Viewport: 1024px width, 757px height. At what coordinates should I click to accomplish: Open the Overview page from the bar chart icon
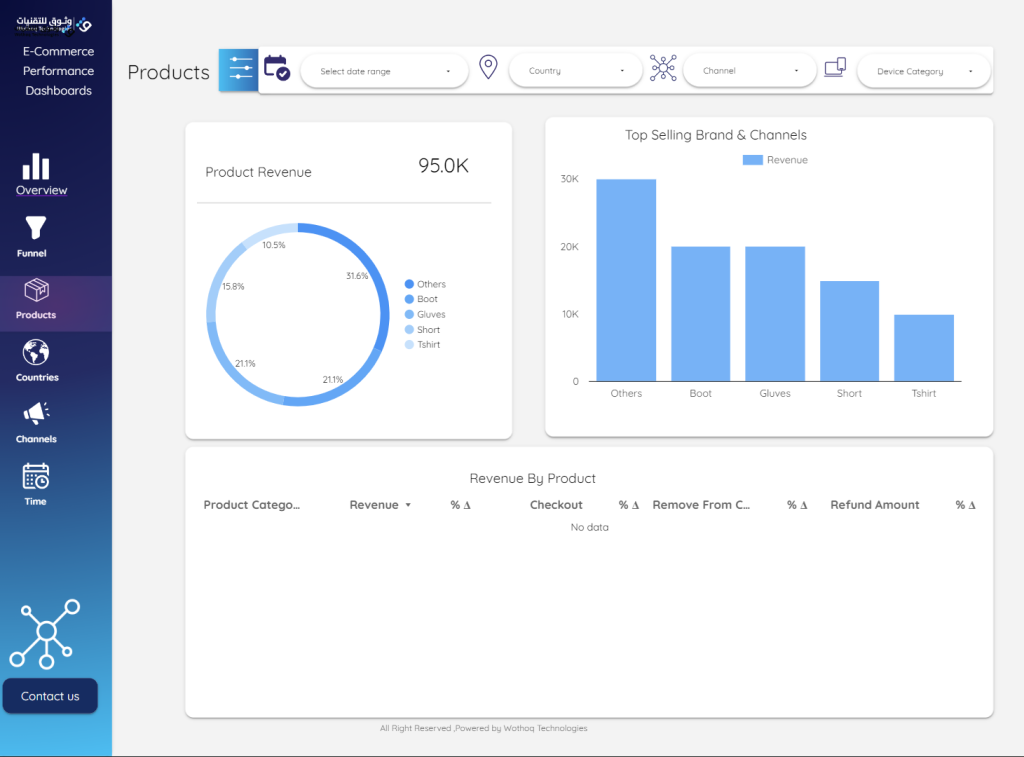tap(36, 167)
